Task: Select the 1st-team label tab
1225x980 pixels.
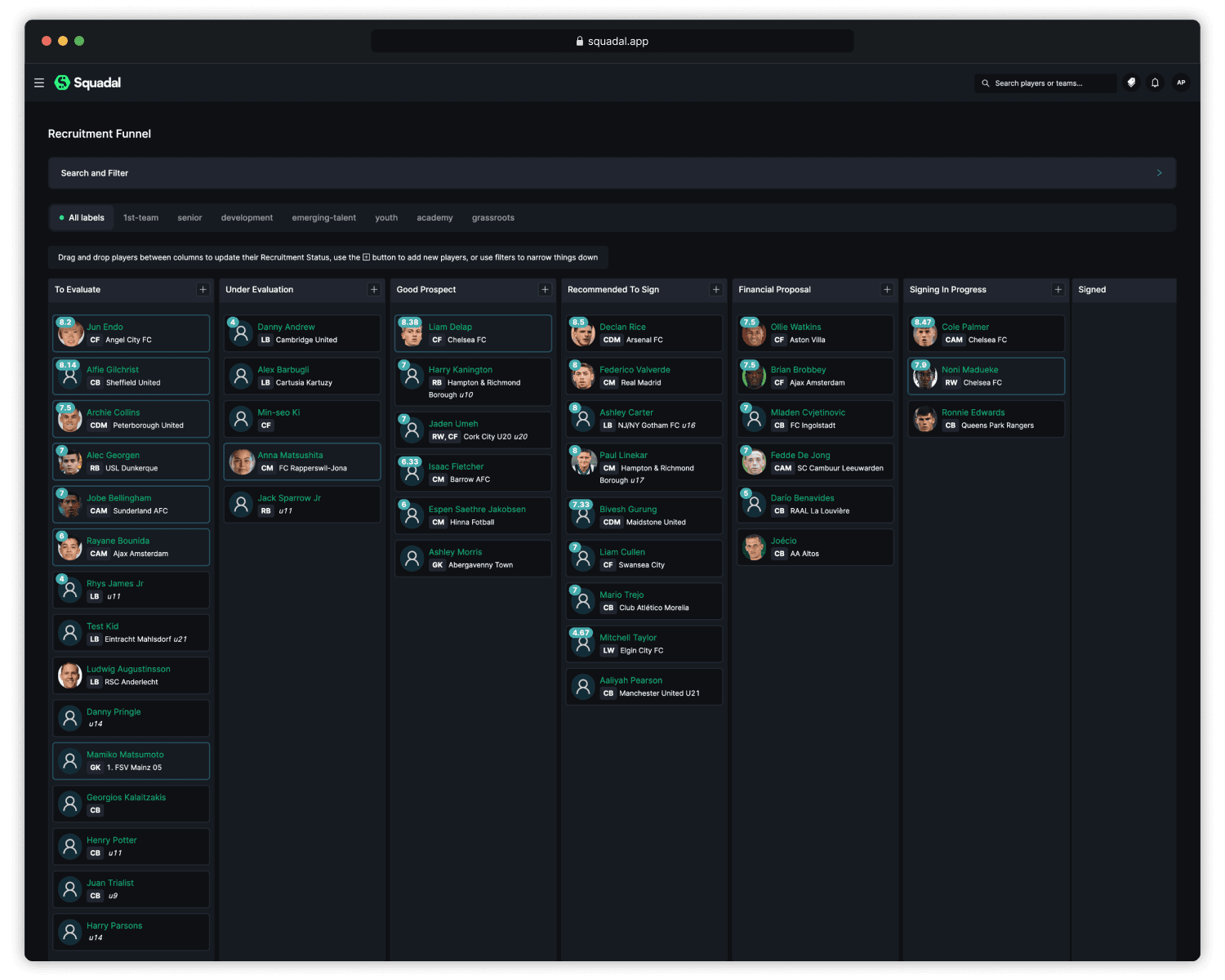Action: pyautogui.click(x=140, y=218)
